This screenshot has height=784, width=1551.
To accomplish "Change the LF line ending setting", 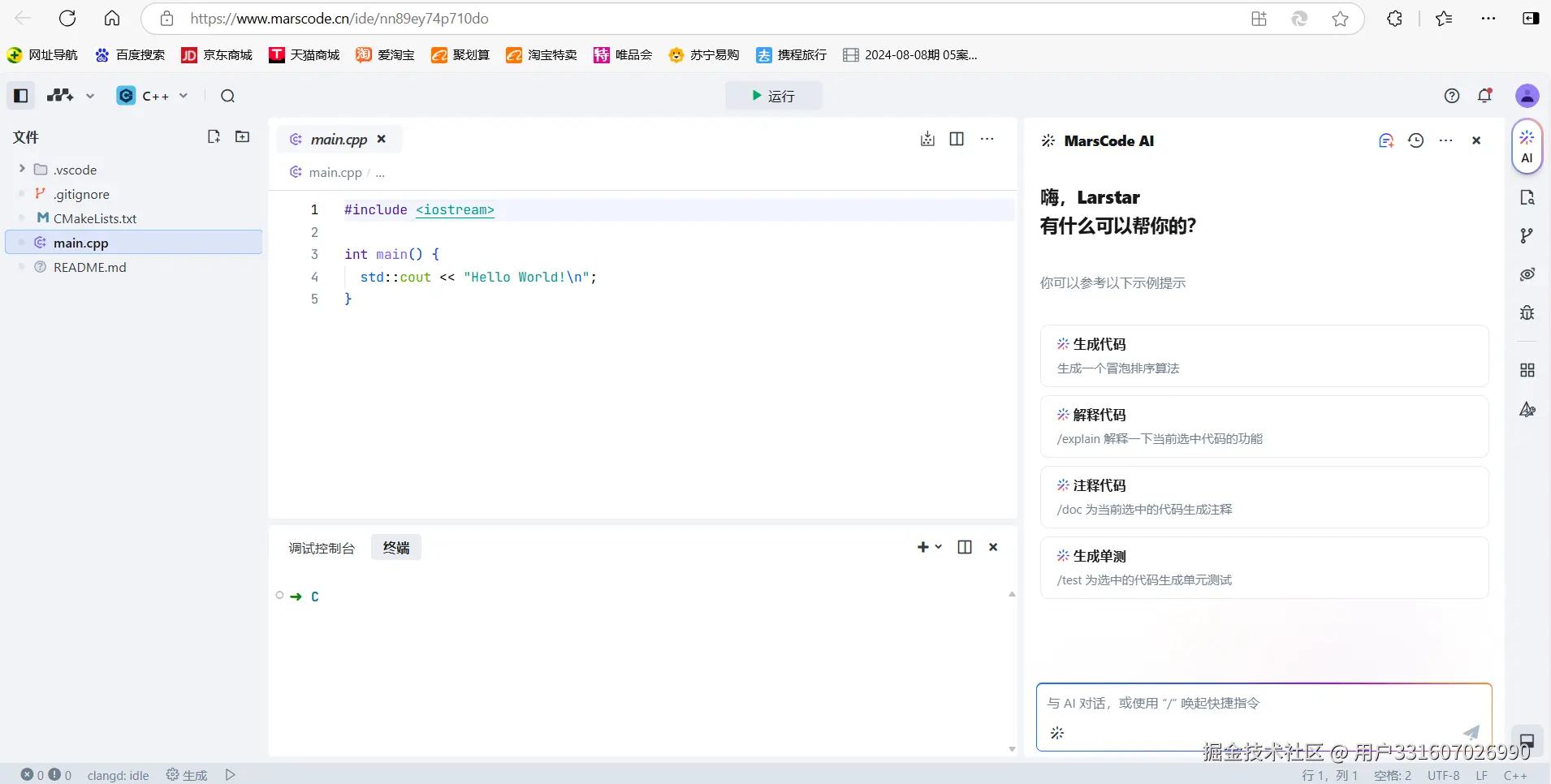I will click(1482, 775).
